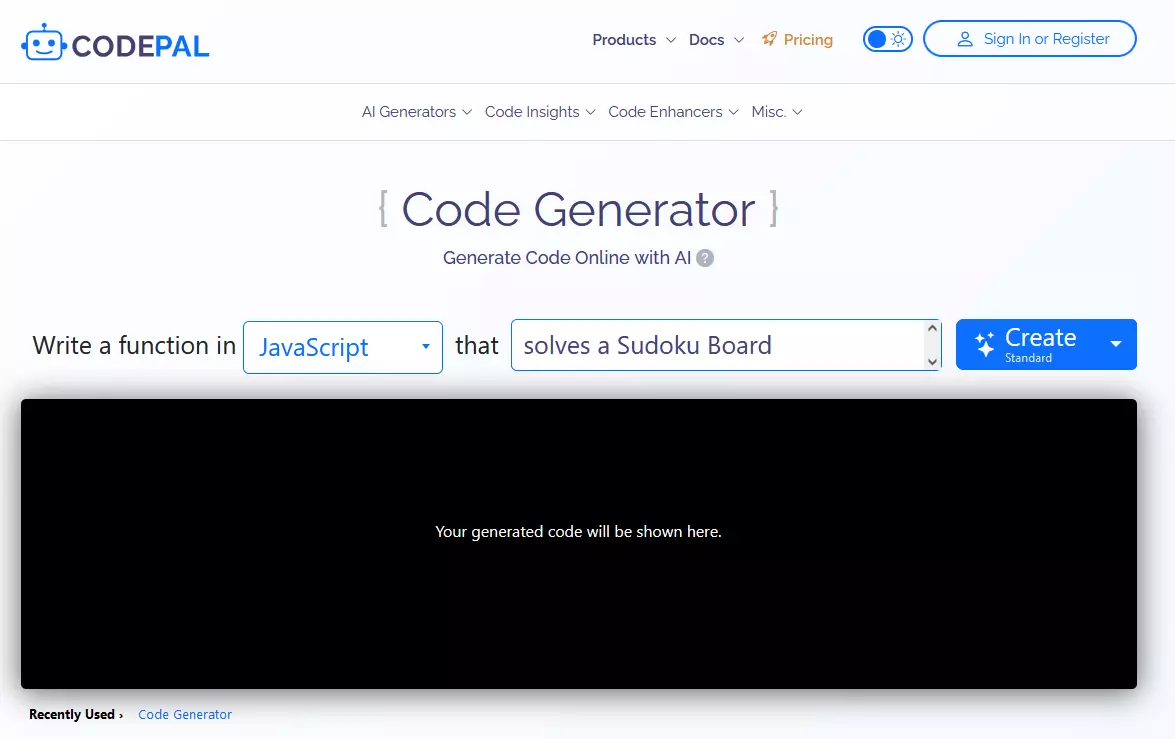Click the 'Recently Used' label
Screen dimensions: 1175x739
72,714
